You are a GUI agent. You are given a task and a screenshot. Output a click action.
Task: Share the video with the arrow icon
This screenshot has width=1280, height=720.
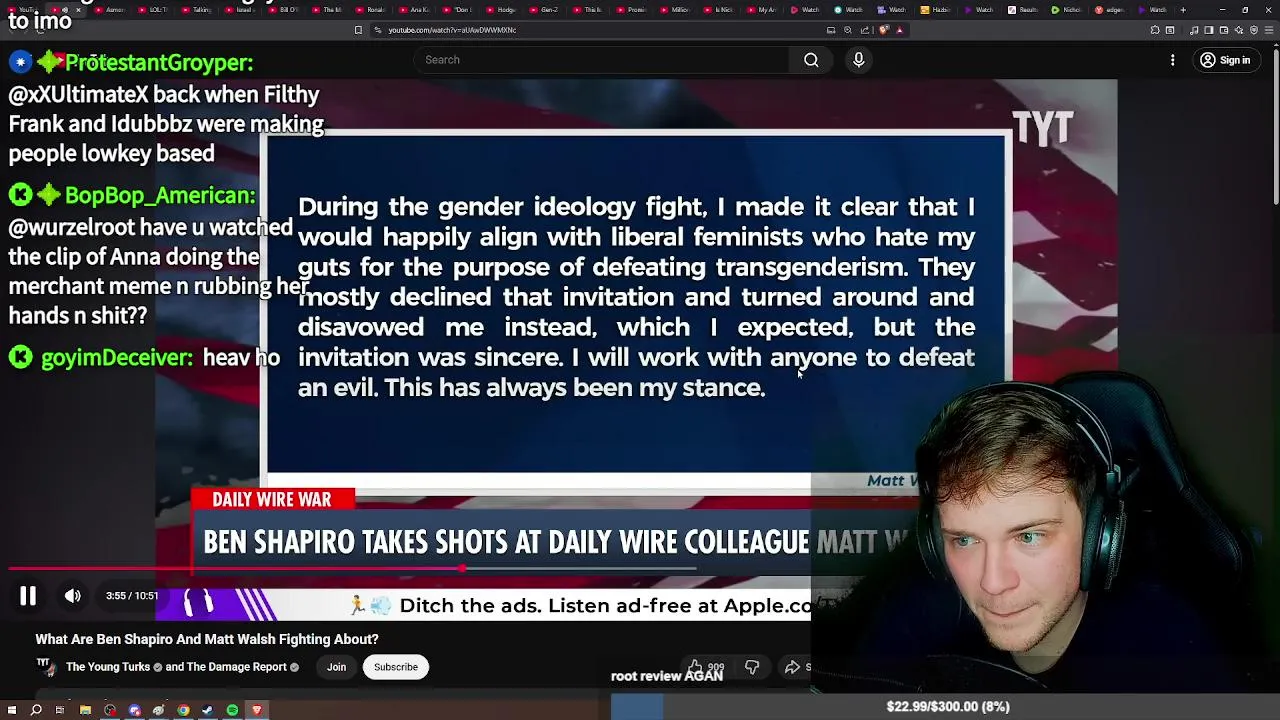(x=792, y=667)
